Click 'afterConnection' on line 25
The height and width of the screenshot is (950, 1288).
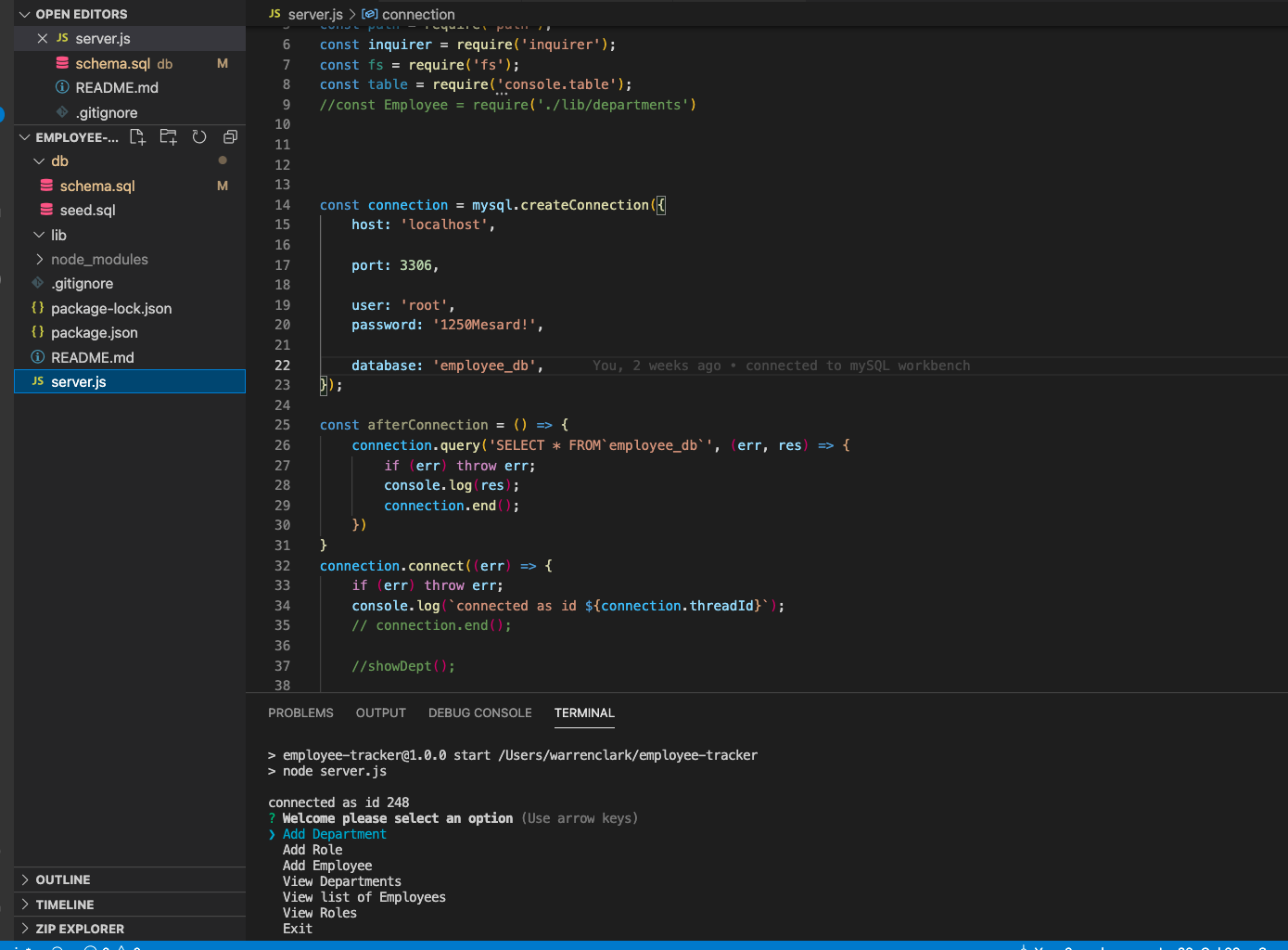click(x=427, y=425)
